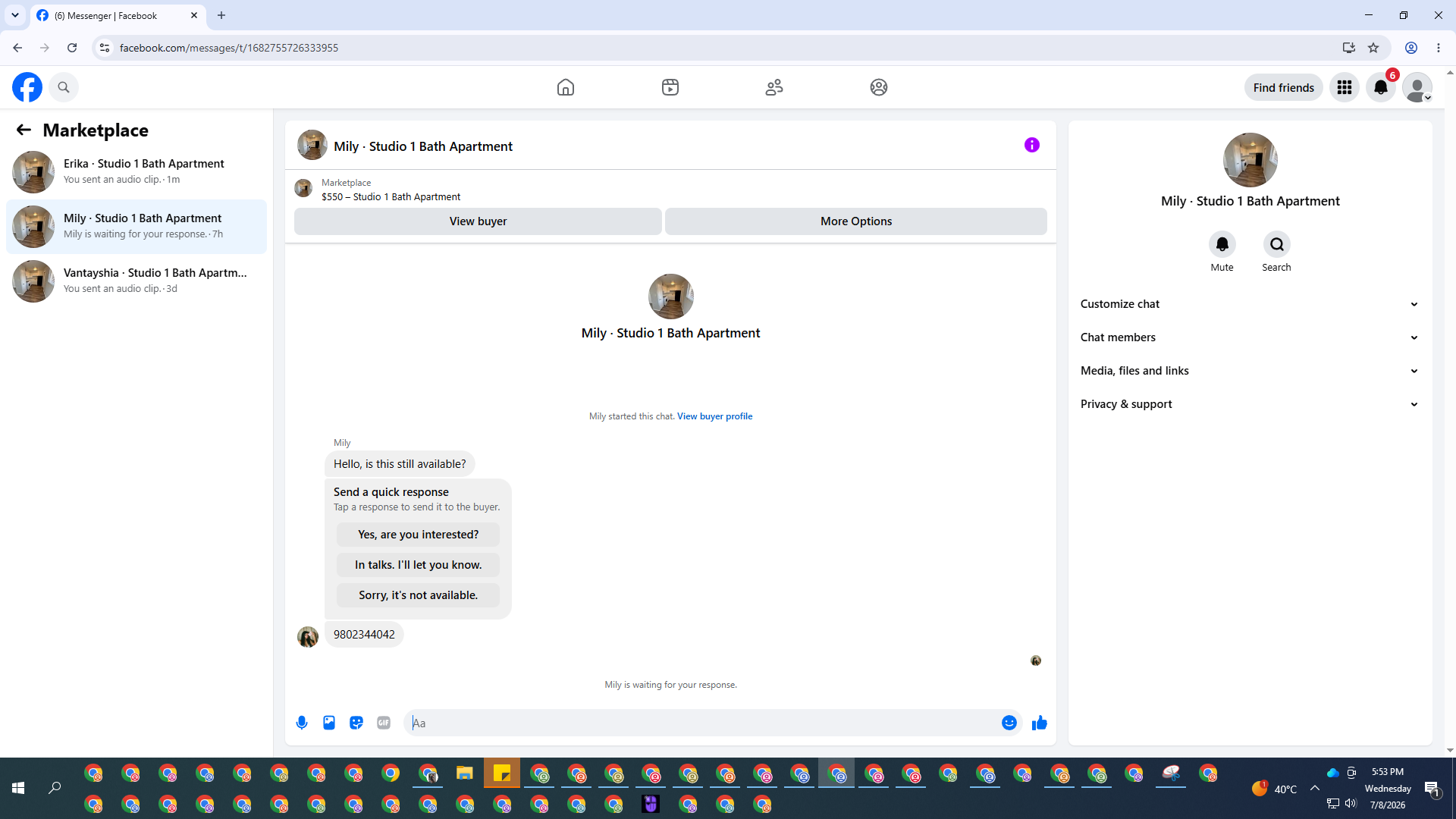Screen dimensions: 1456x819
Task: Select the Messenger | Facebook tab
Action: pos(118,15)
